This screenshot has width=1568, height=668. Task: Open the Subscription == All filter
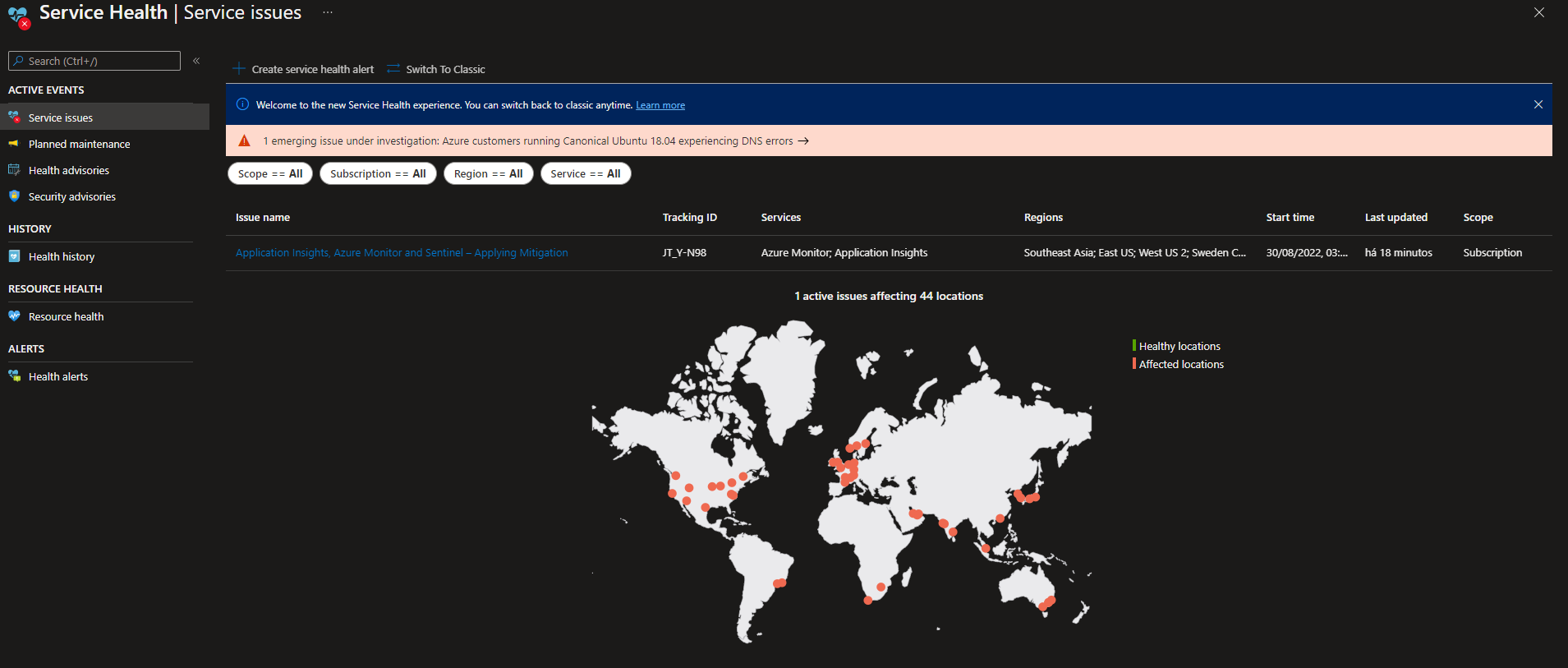tap(378, 173)
